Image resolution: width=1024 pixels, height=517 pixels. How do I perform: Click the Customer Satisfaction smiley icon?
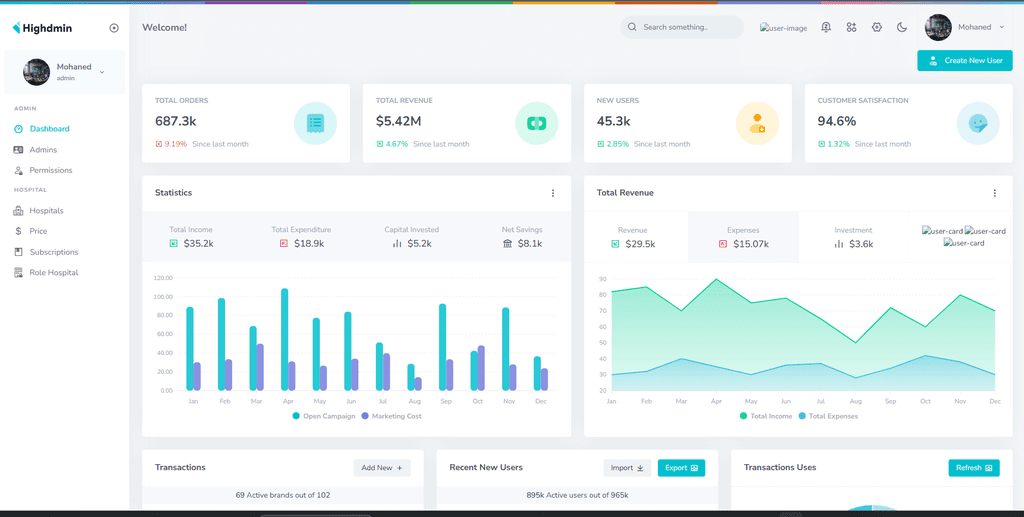click(978, 123)
